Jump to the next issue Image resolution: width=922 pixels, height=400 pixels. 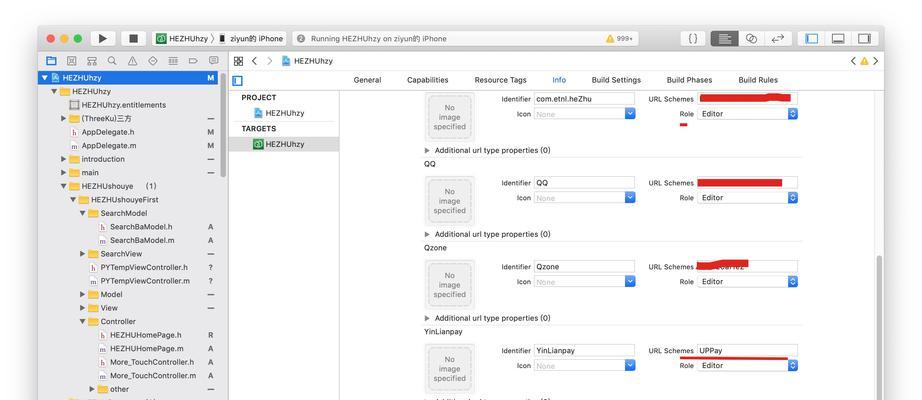point(876,61)
